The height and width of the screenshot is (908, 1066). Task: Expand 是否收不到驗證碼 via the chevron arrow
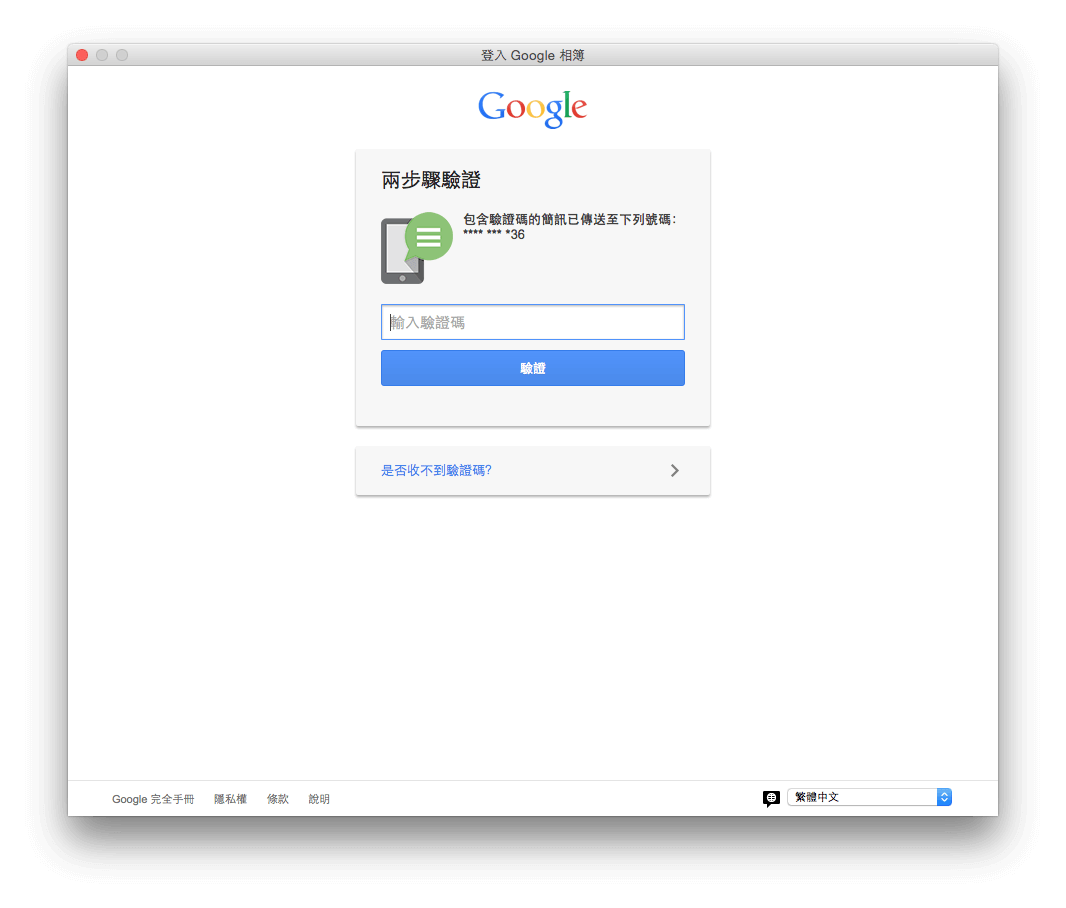pos(675,470)
